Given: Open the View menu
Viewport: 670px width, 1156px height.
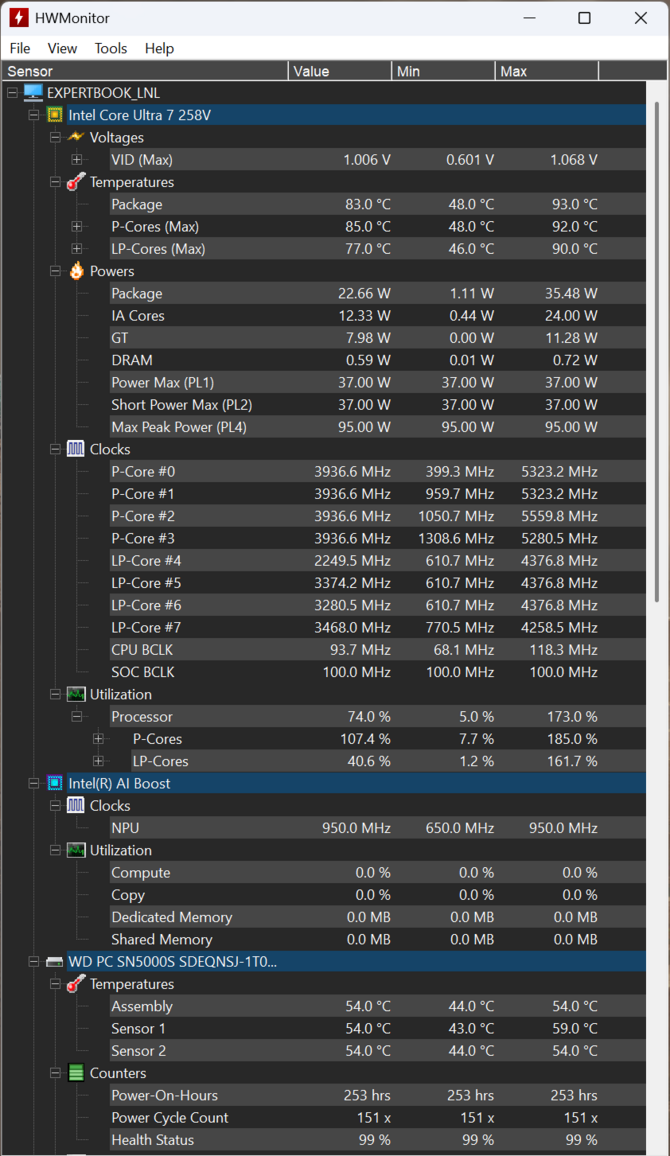Looking at the screenshot, I should [x=62, y=48].
